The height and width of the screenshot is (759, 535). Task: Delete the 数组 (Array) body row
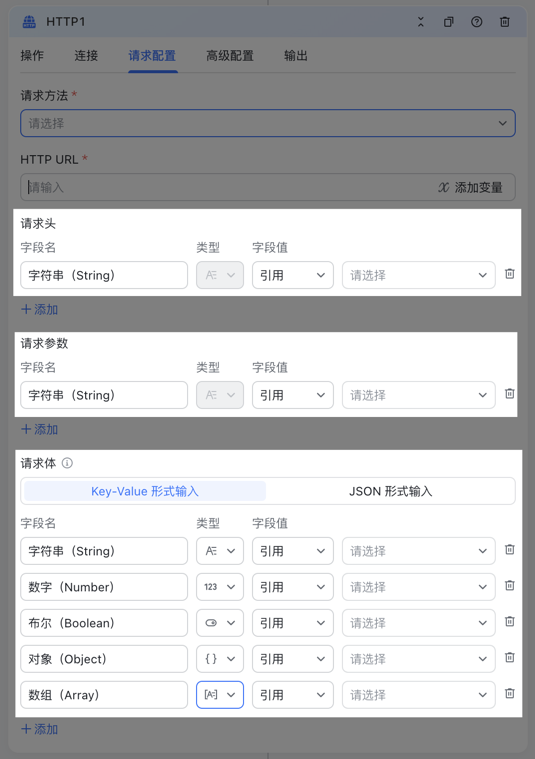click(509, 694)
